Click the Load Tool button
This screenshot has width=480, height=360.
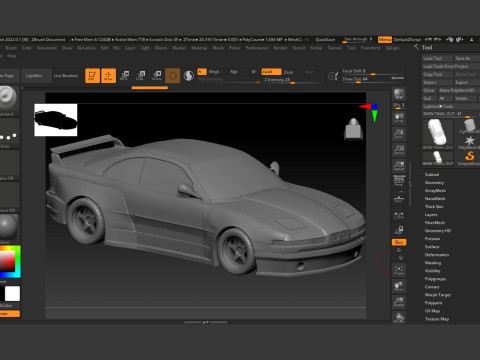[x=438, y=58]
